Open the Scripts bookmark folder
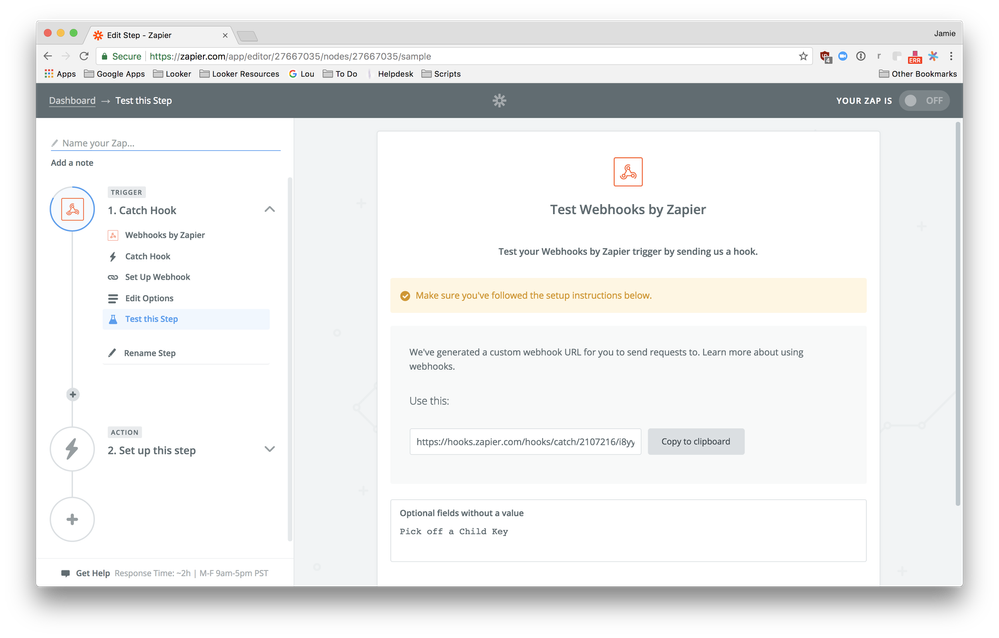Image resolution: width=999 pixels, height=638 pixels. point(441,74)
